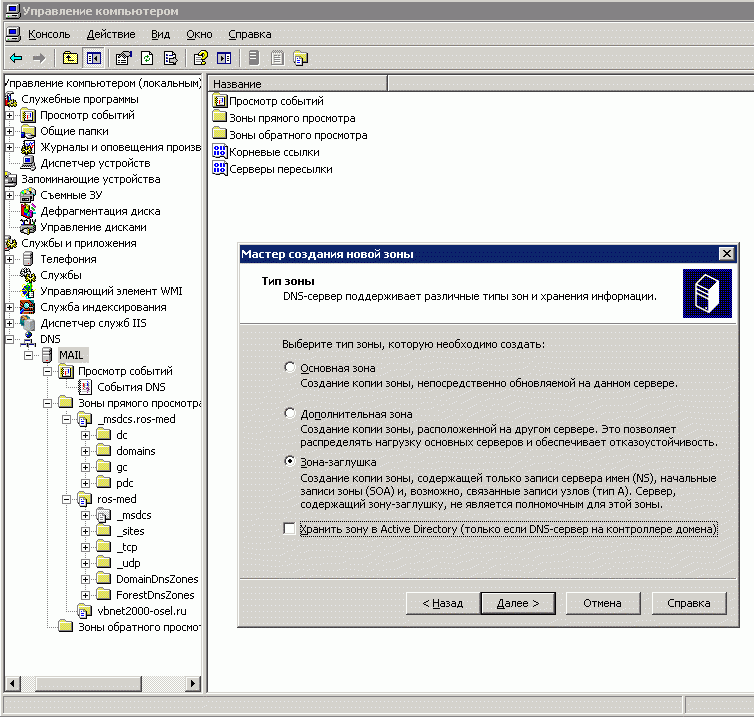Open the Окно menu
Image resolution: width=754 pixels, height=717 pixels.
point(199,34)
